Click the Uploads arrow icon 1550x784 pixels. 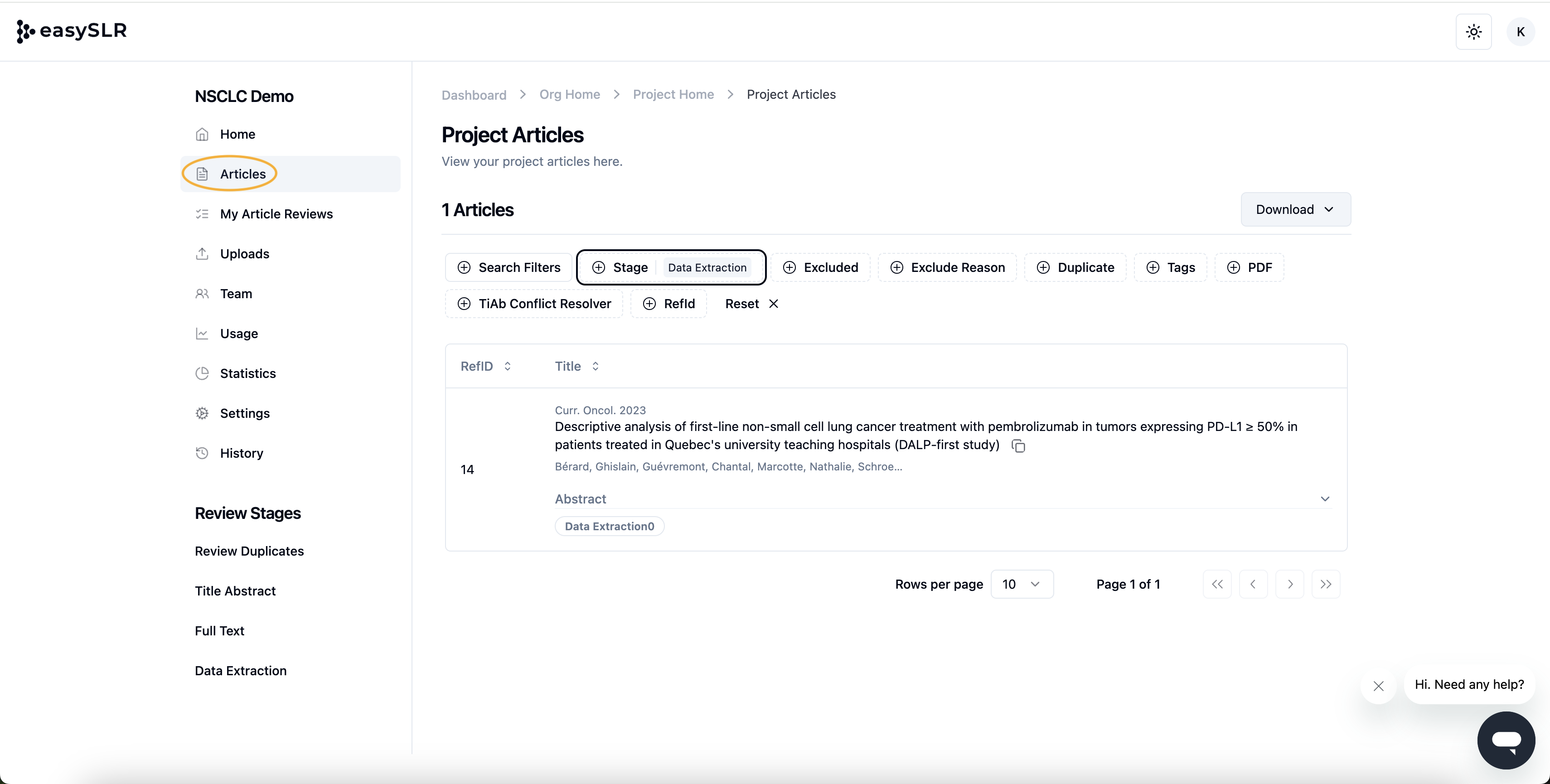point(202,253)
